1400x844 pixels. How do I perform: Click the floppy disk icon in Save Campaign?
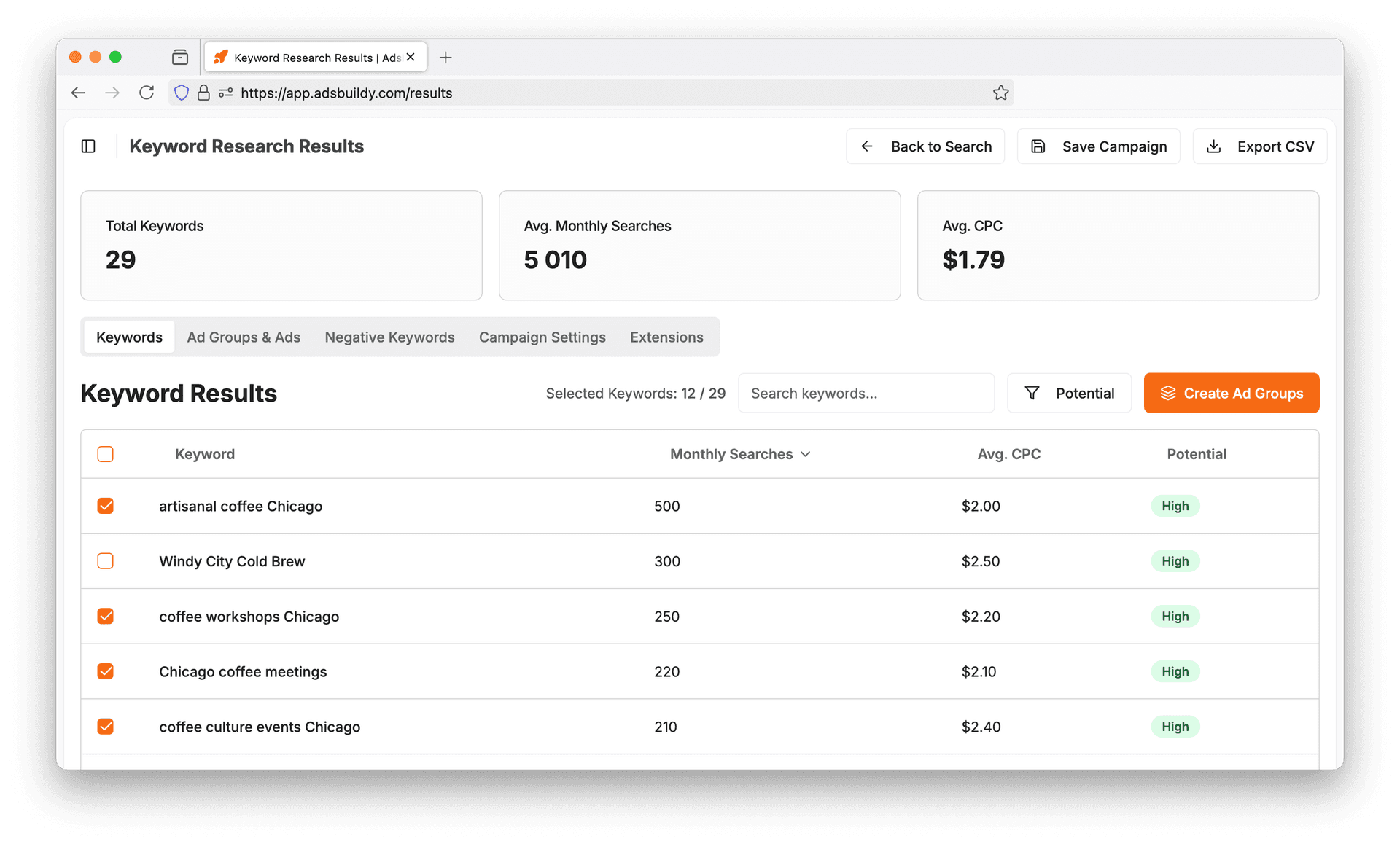click(x=1038, y=146)
